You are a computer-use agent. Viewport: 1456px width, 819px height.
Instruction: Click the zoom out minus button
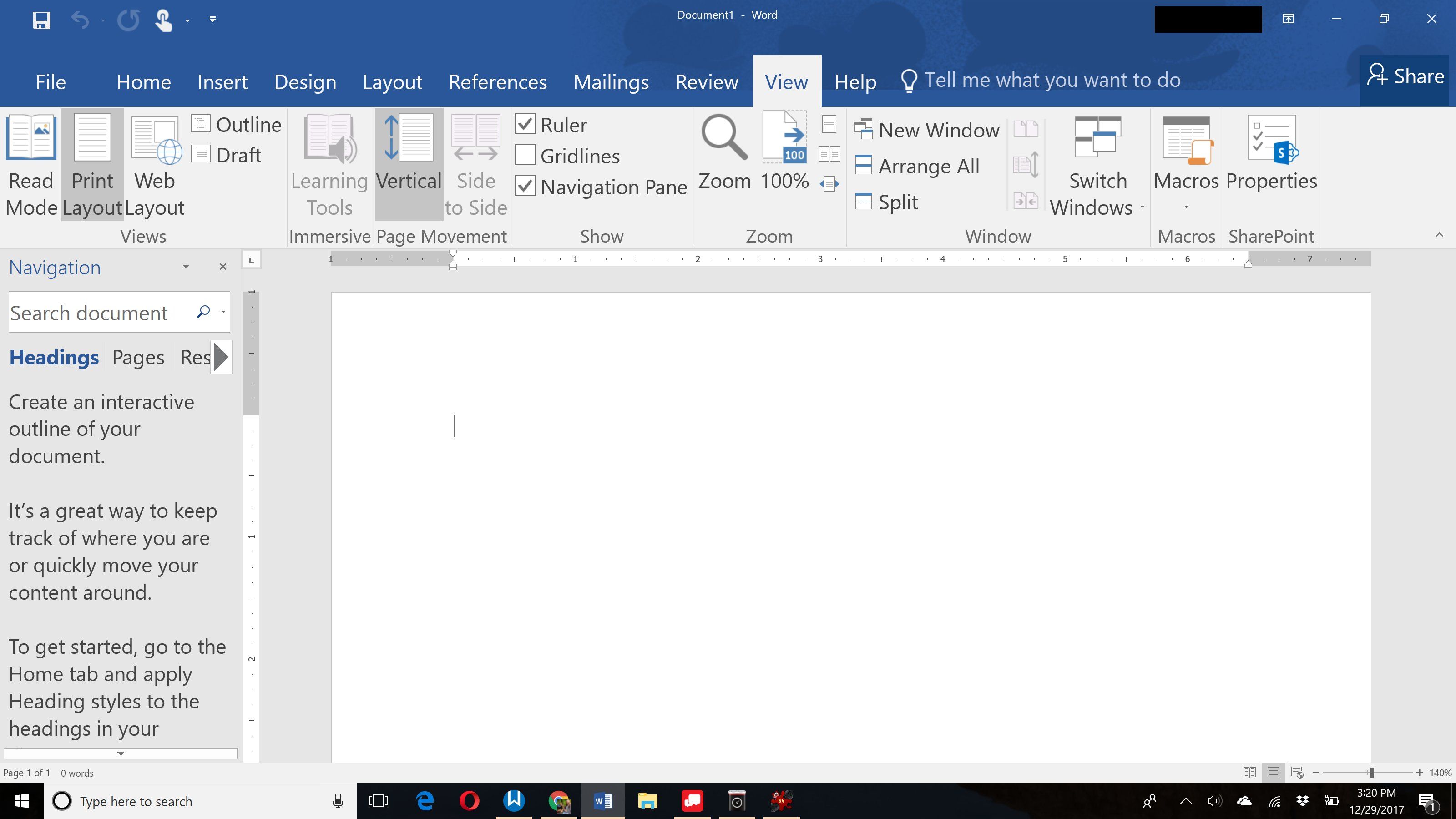[1315, 773]
